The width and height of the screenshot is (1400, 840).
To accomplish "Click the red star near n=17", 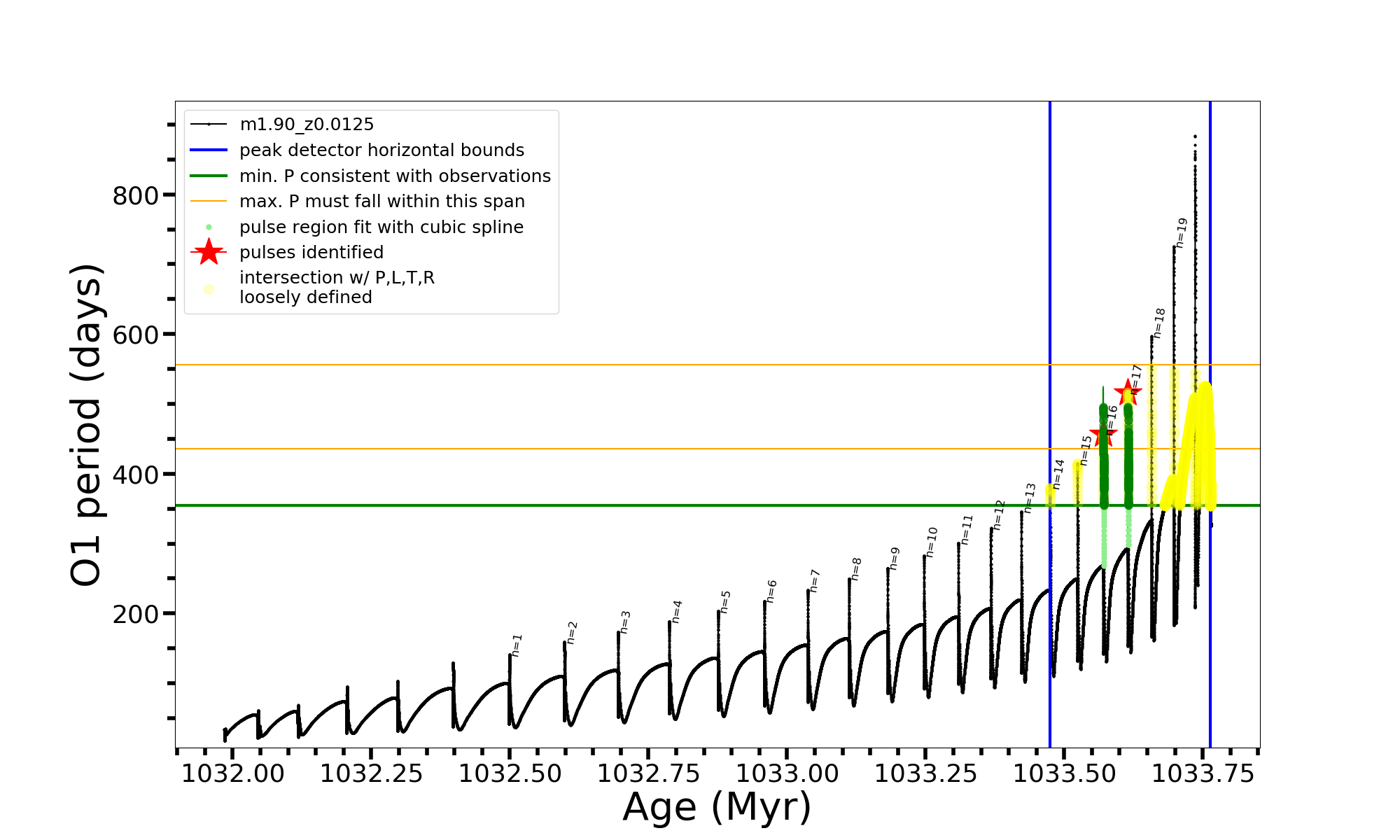I will 1128,392.
